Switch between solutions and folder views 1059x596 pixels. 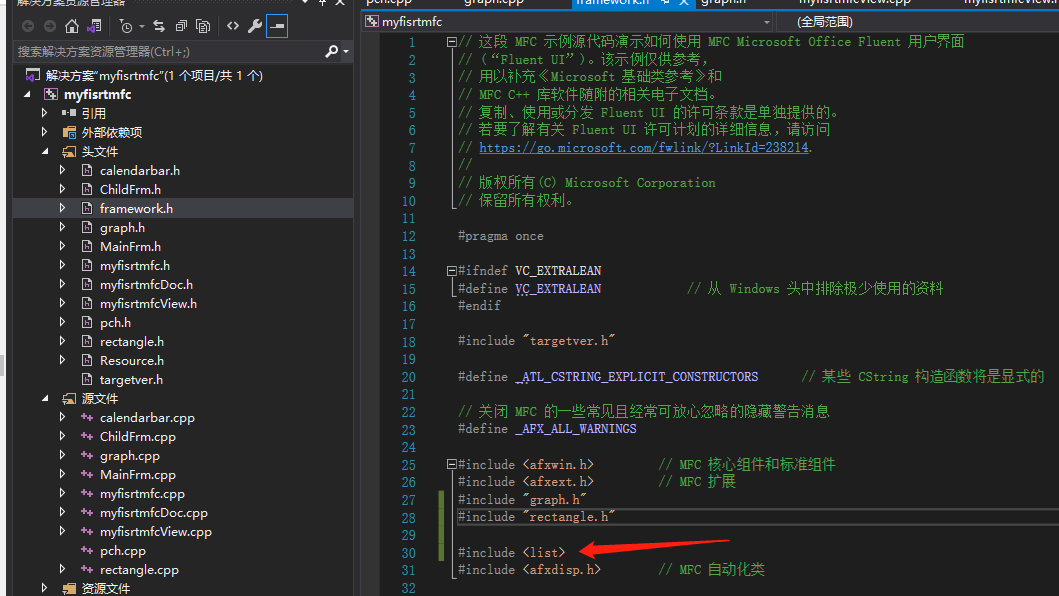[x=95, y=26]
